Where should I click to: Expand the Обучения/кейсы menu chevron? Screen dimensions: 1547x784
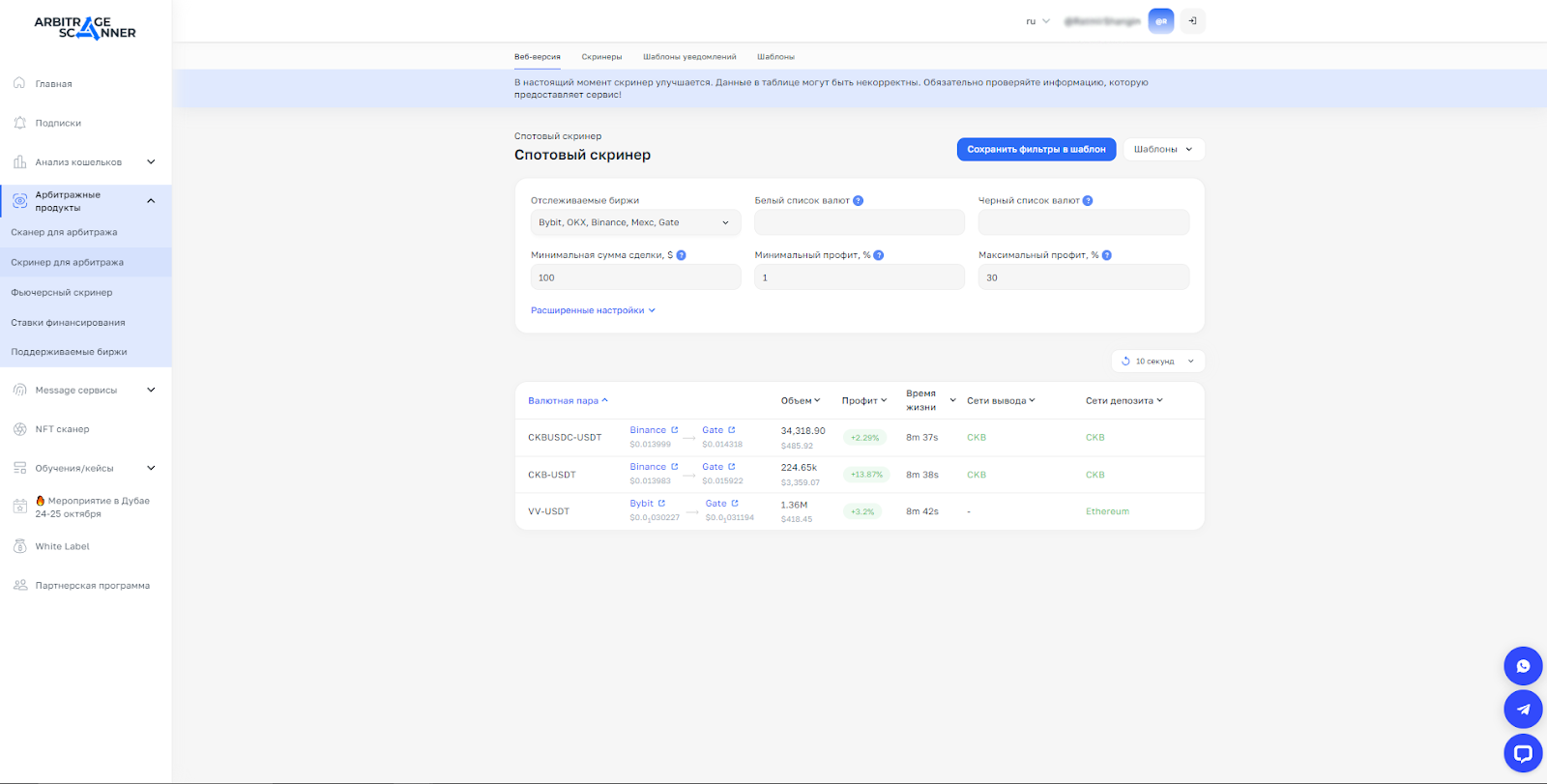click(x=151, y=468)
